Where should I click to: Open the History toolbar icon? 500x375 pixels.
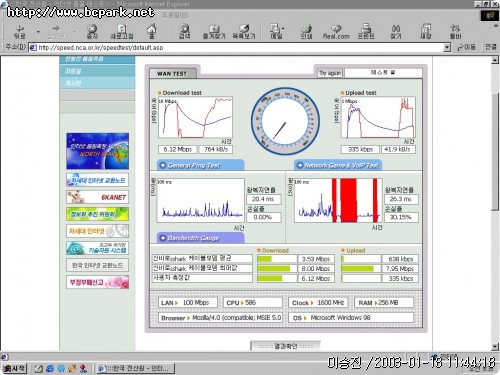244,31
